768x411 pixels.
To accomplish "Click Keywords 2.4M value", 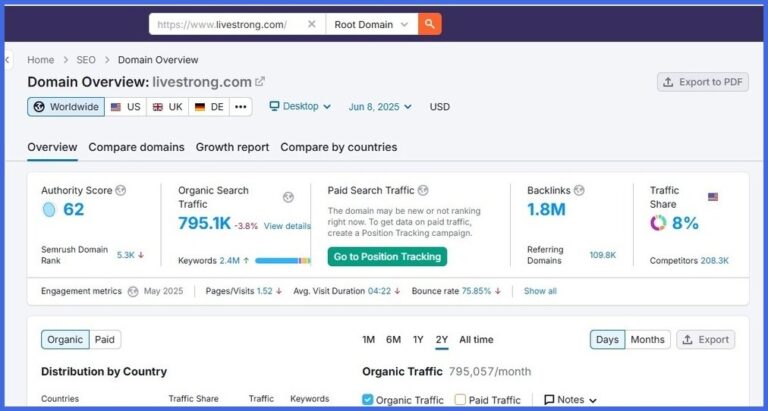I will (x=229, y=261).
